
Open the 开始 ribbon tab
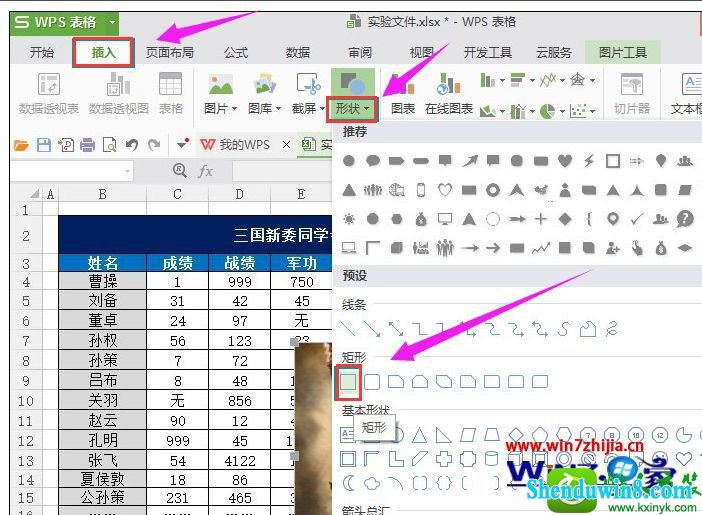42,52
